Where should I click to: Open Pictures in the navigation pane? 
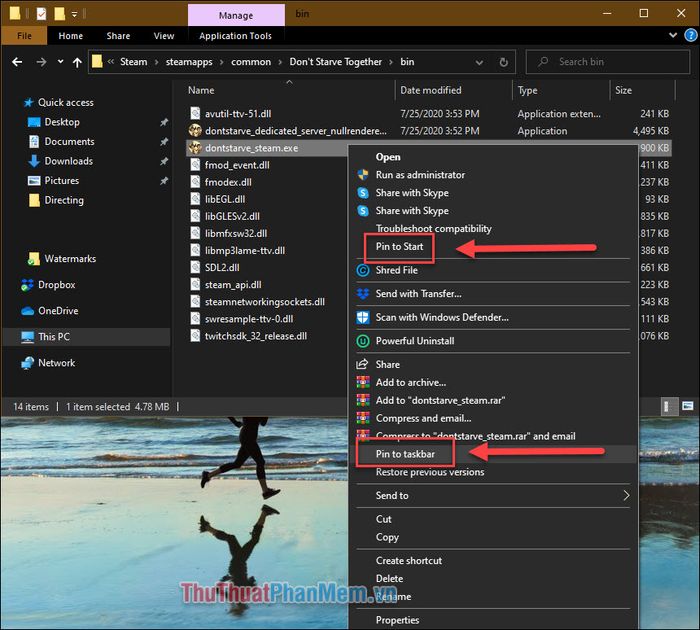pos(62,180)
